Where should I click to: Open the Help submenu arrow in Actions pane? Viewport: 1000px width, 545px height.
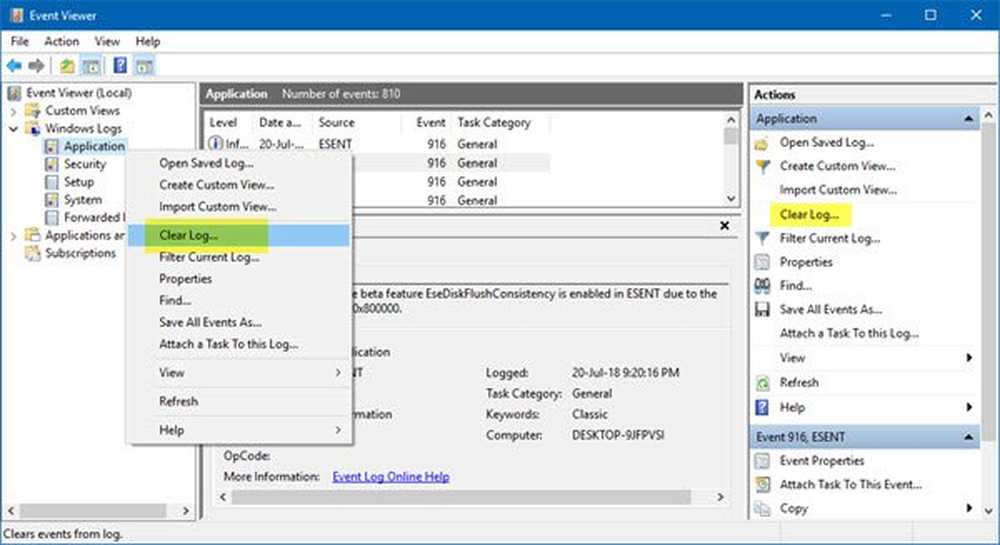[969, 407]
